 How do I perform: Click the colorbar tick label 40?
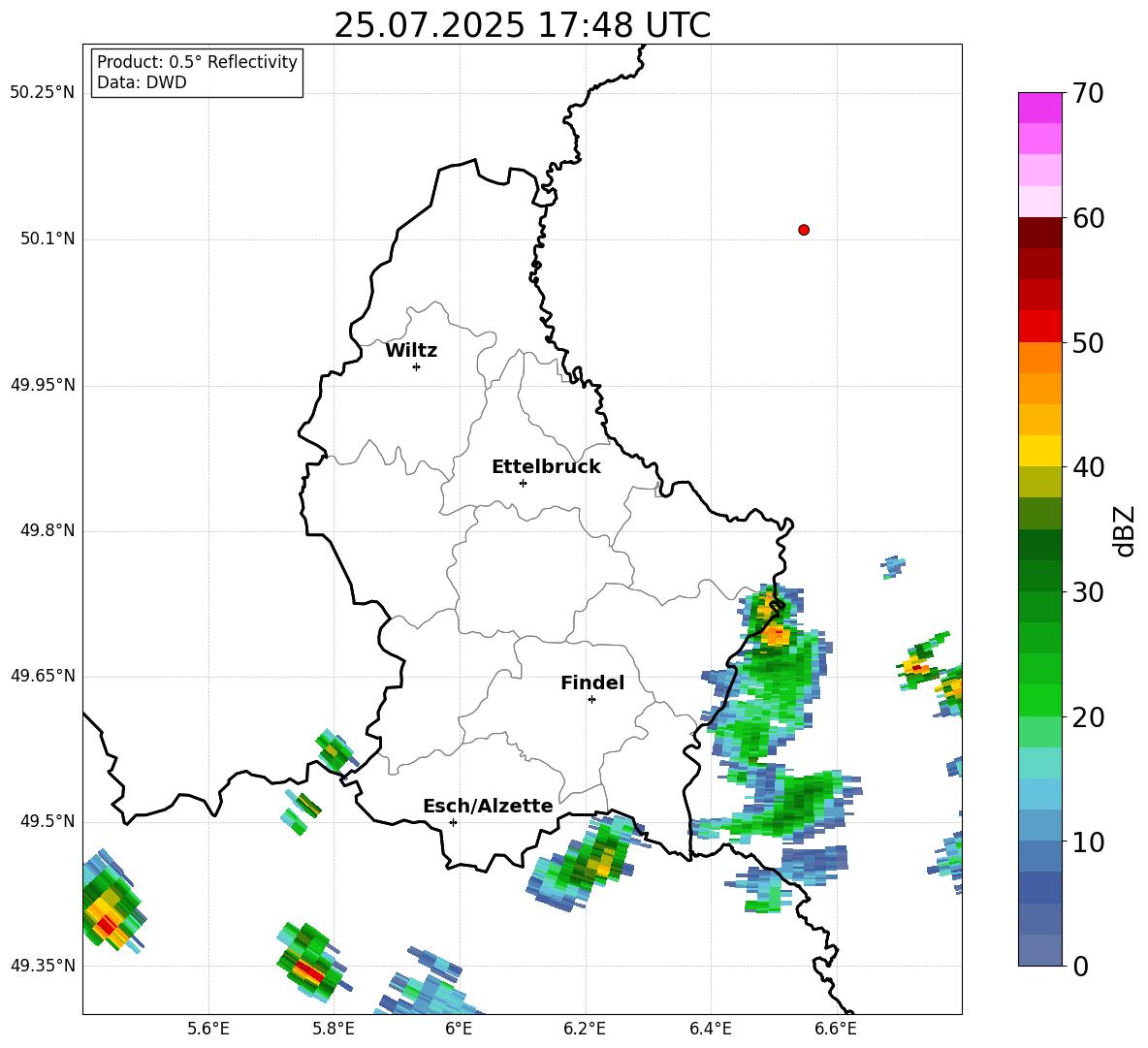click(1088, 467)
